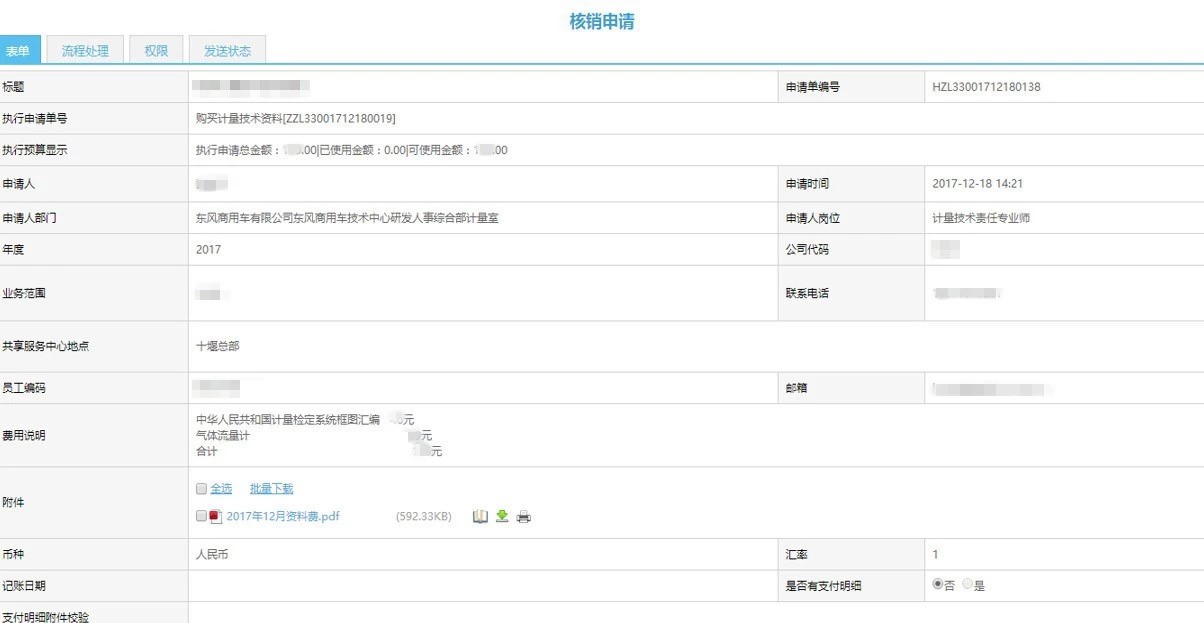Click the 批量下载 link
This screenshot has width=1204, height=623.
tap(271, 489)
